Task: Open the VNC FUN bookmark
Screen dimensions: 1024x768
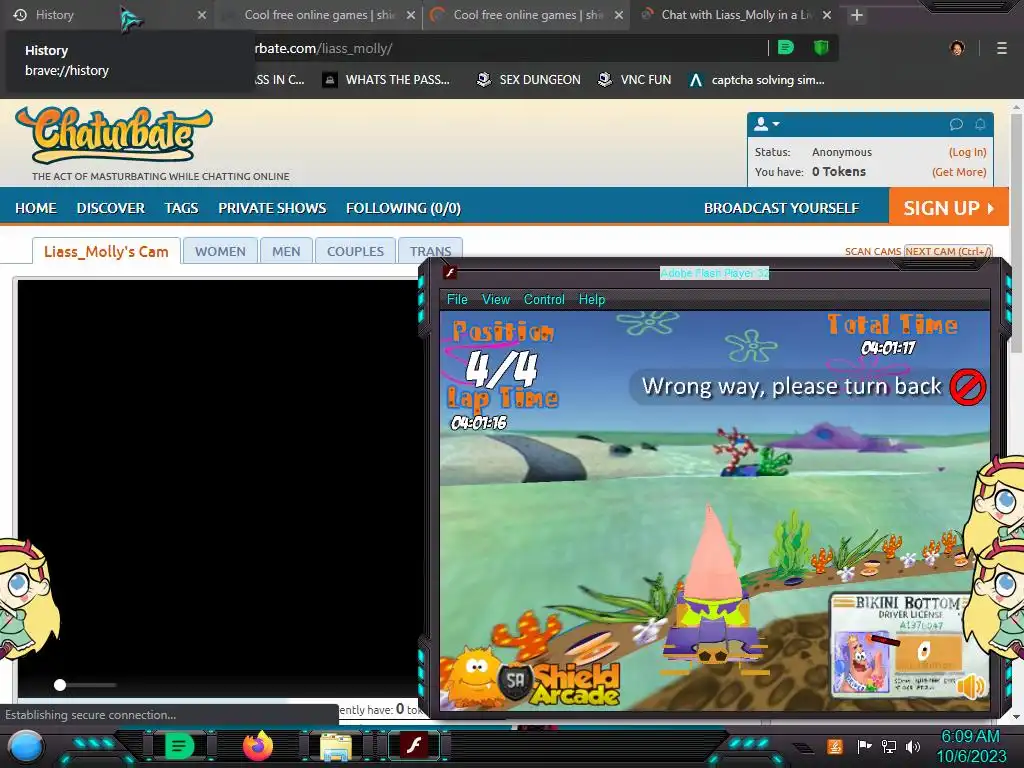Action: 635,80
